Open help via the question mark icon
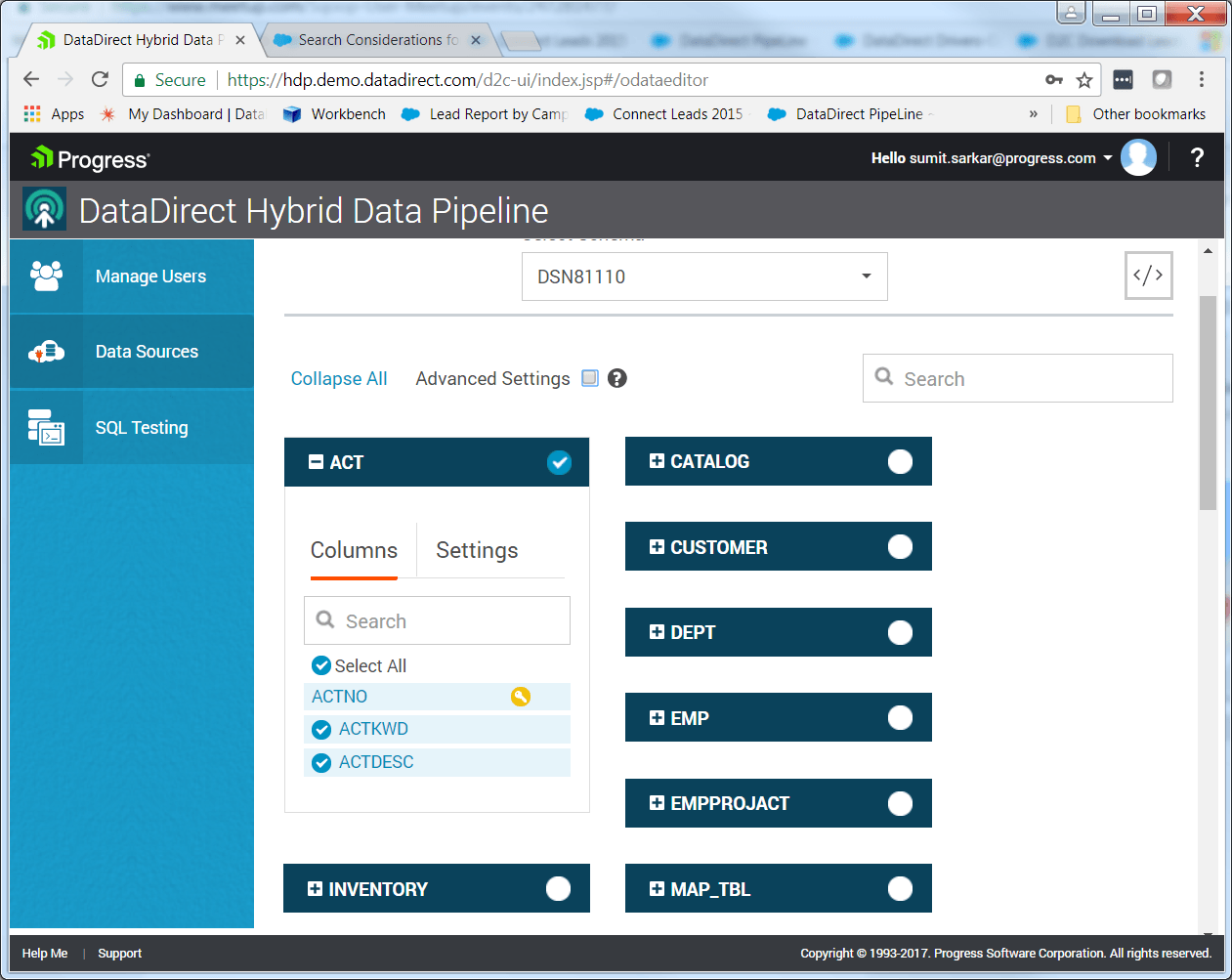Image resolution: width=1232 pixels, height=980 pixels. pyautogui.click(x=1197, y=157)
